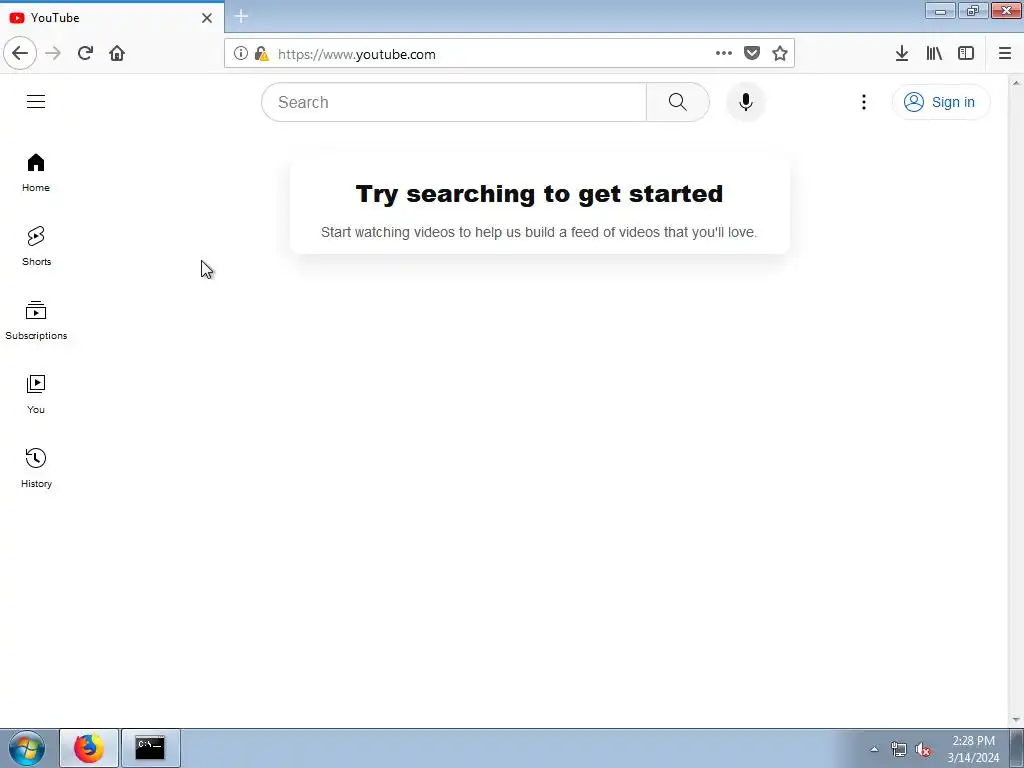Open Subscriptions in the sidebar
Screen dimensions: 1024x768
(x=36, y=320)
